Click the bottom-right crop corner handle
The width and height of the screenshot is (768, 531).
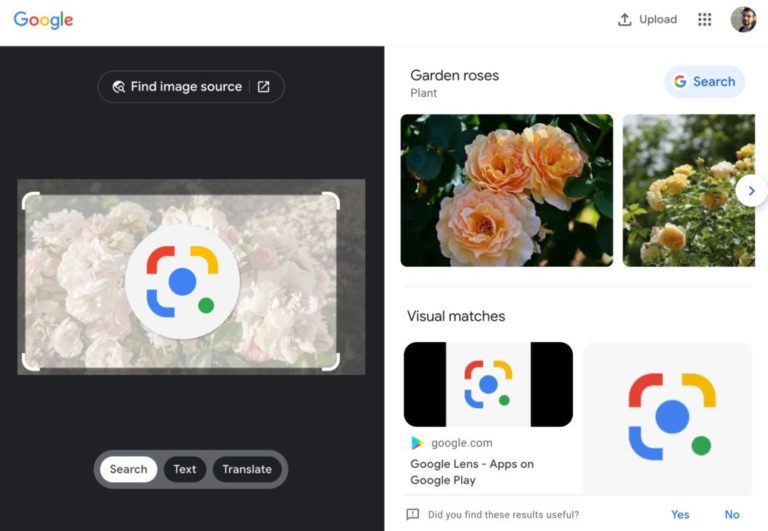[x=331, y=362]
